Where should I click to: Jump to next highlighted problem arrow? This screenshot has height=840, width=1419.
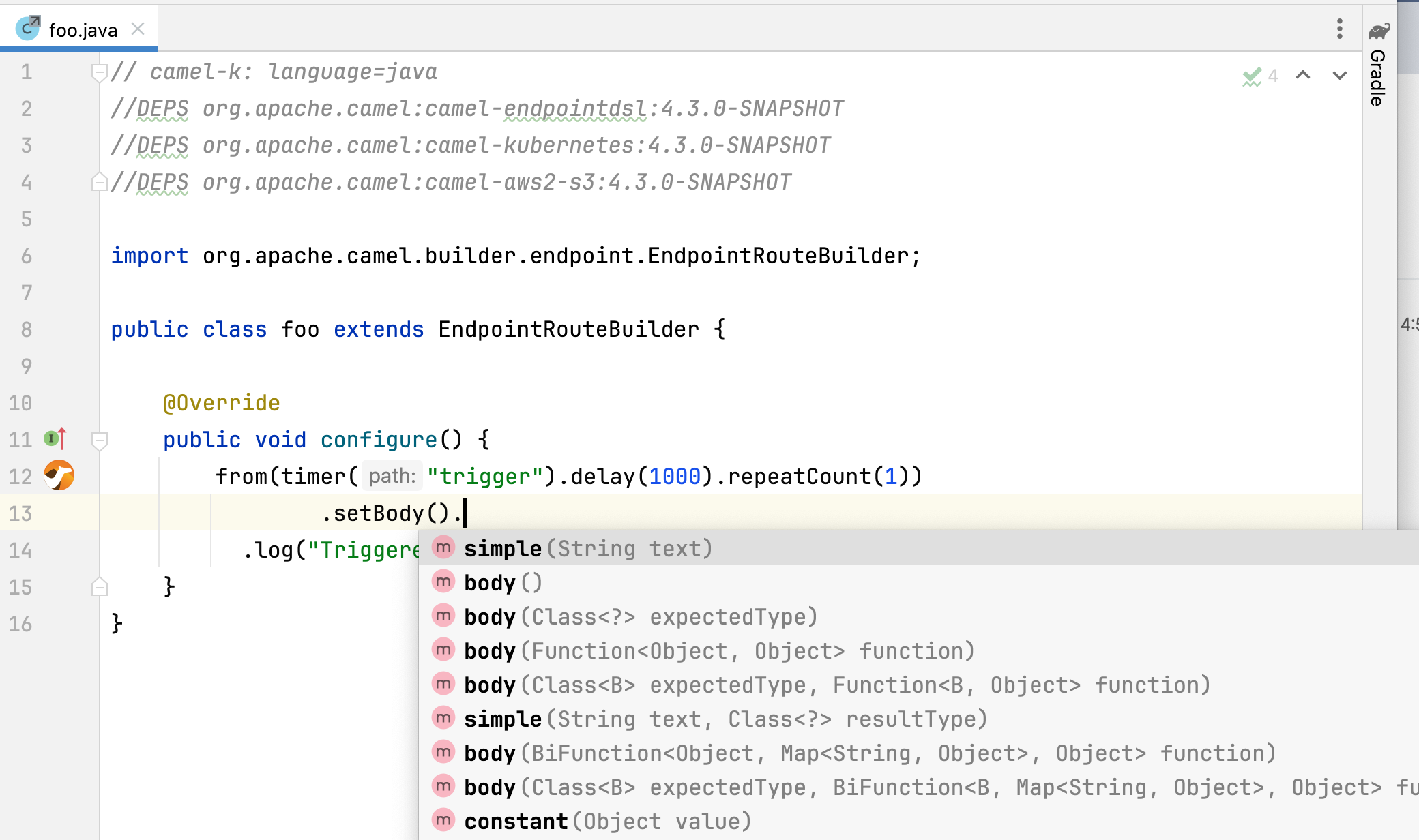(x=1340, y=76)
